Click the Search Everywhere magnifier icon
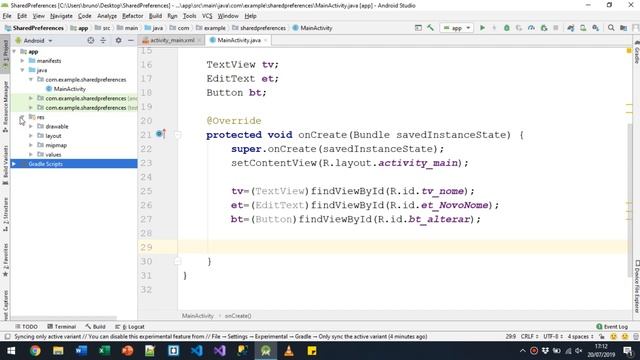The image size is (640, 360). (x=611, y=28)
